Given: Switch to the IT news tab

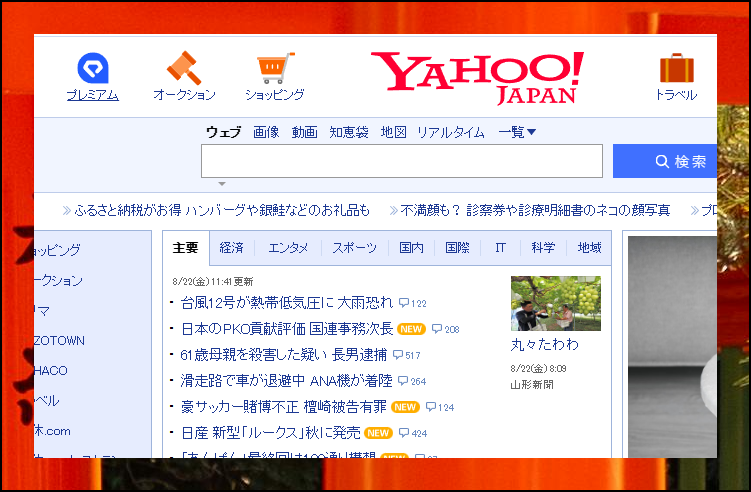Looking at the screenshot, I should [501, 248].
